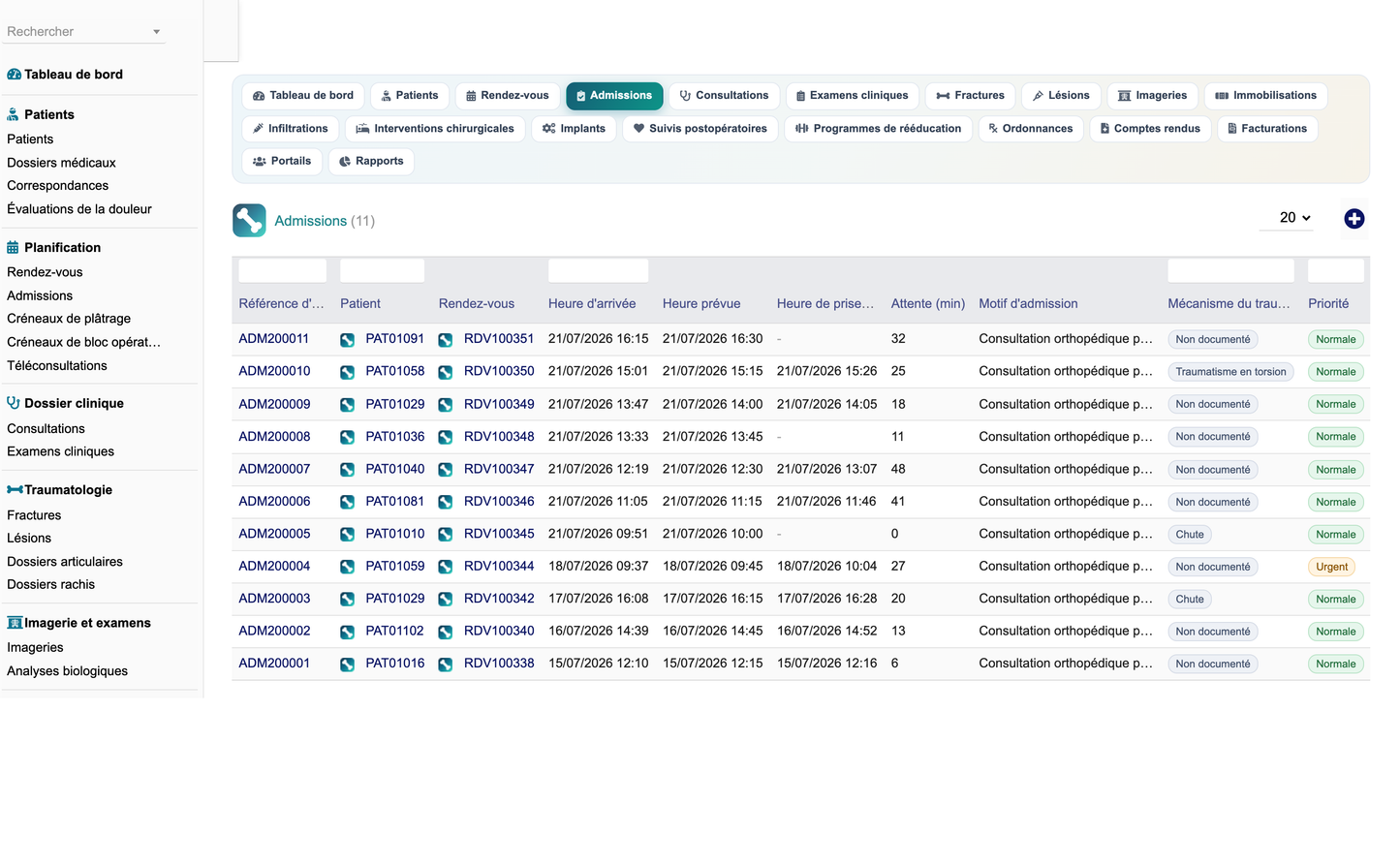The width and height of the screenshot is (1400, 866).
Task: Open Dossiers médicaux in sidebar
Action: 61,163
